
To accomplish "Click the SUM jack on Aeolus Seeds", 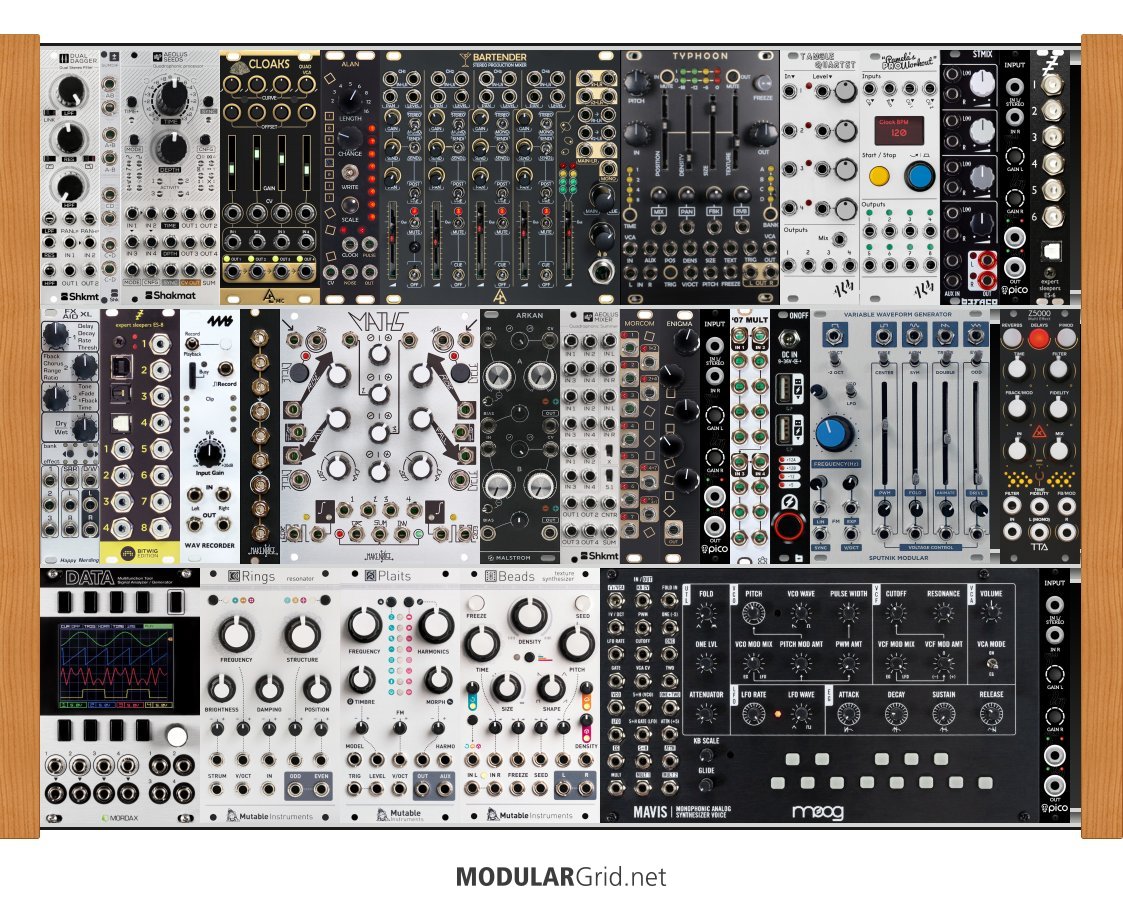I will point(209,271).
